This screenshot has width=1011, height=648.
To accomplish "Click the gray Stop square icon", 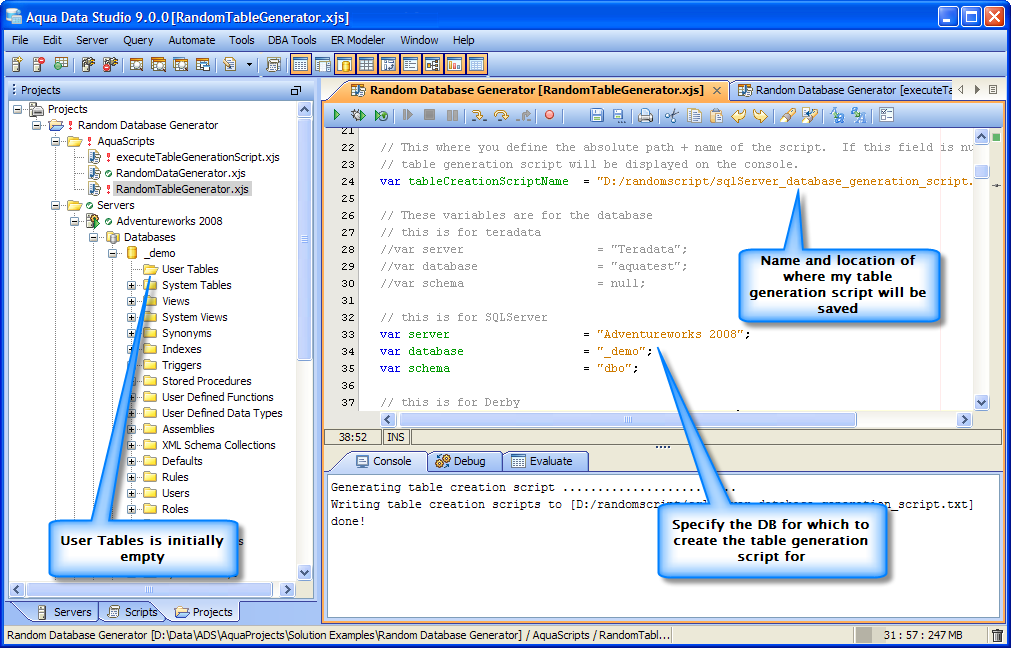I will (x=429, y=115).
